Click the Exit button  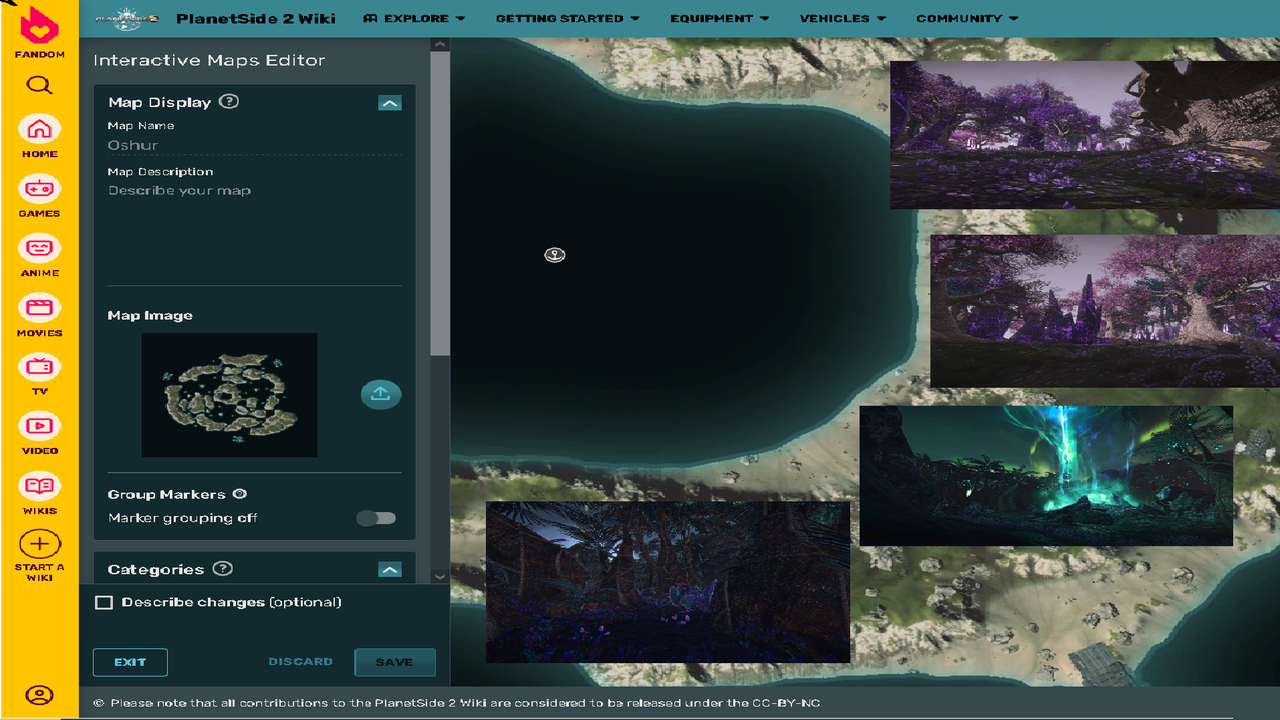[130, 662]
